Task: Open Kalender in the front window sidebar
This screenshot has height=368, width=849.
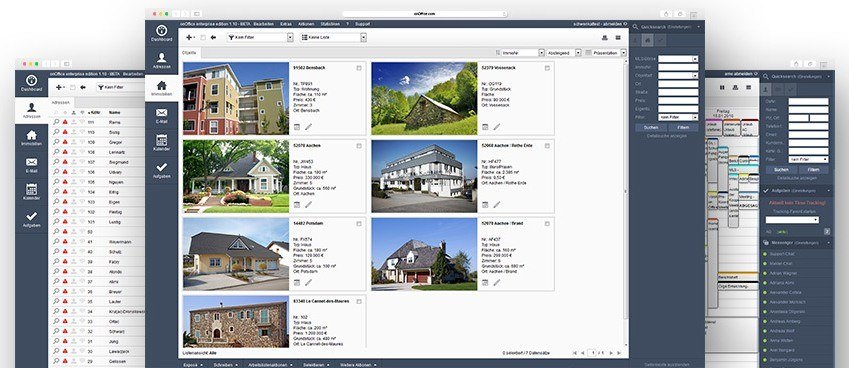Action: tap(161, 143)
